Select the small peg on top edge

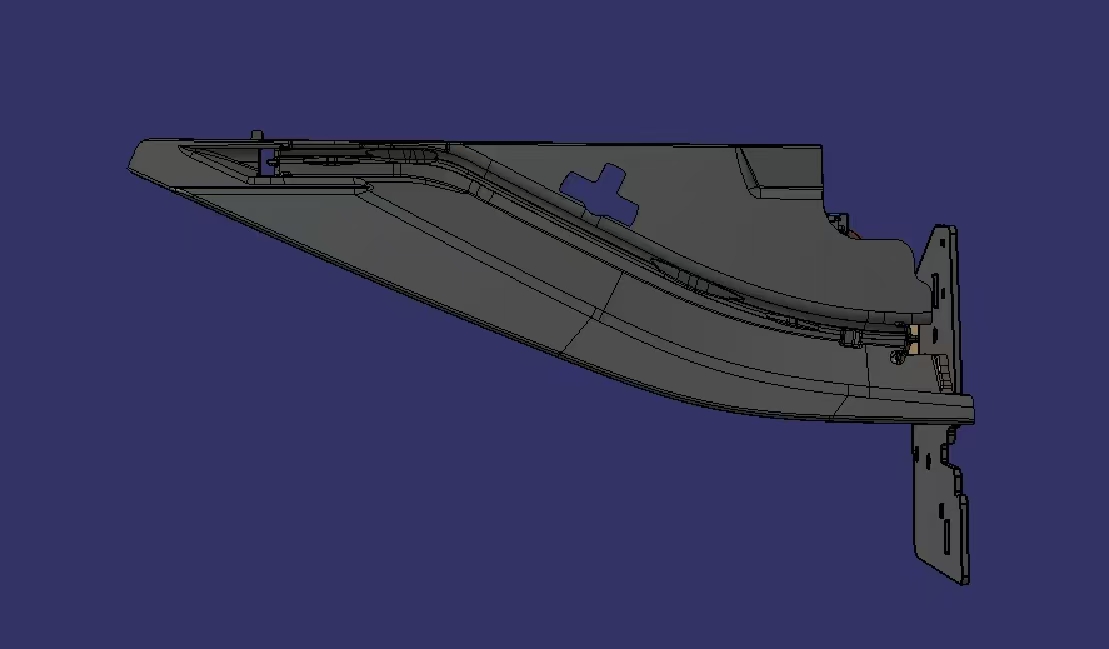point(257,134)
